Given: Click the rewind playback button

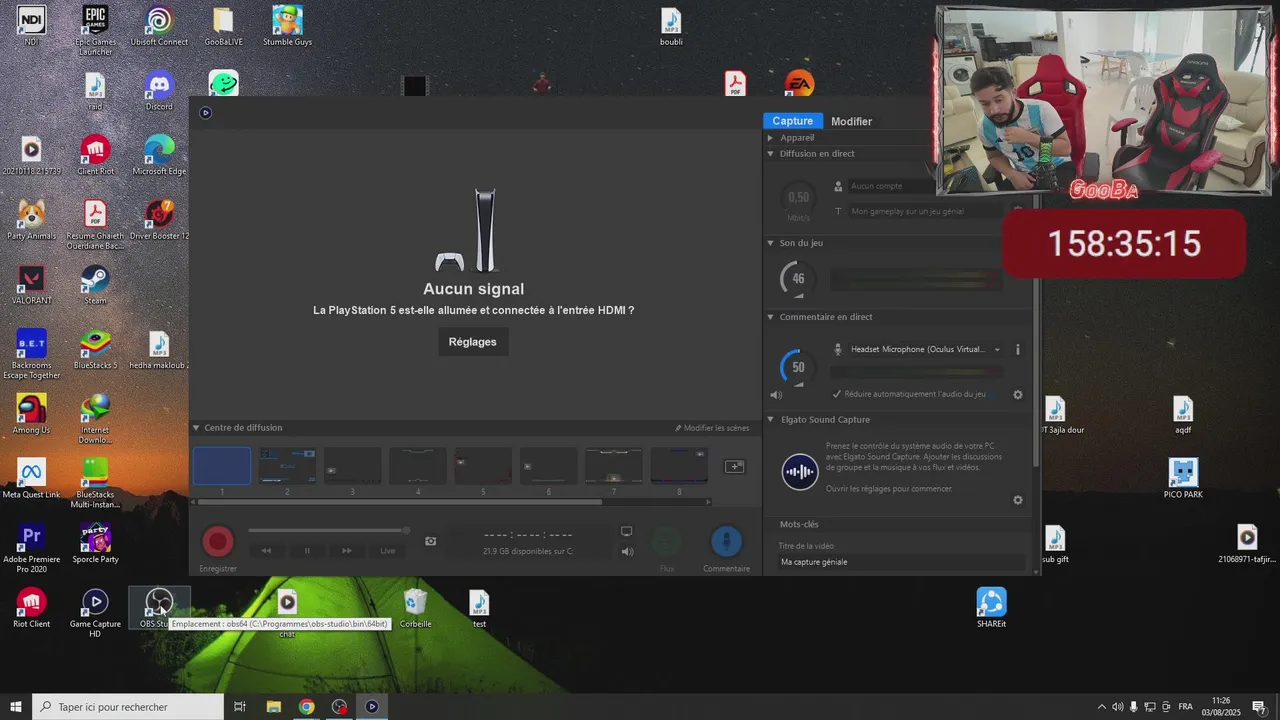Looking at the screenshot, I should 266,551.
